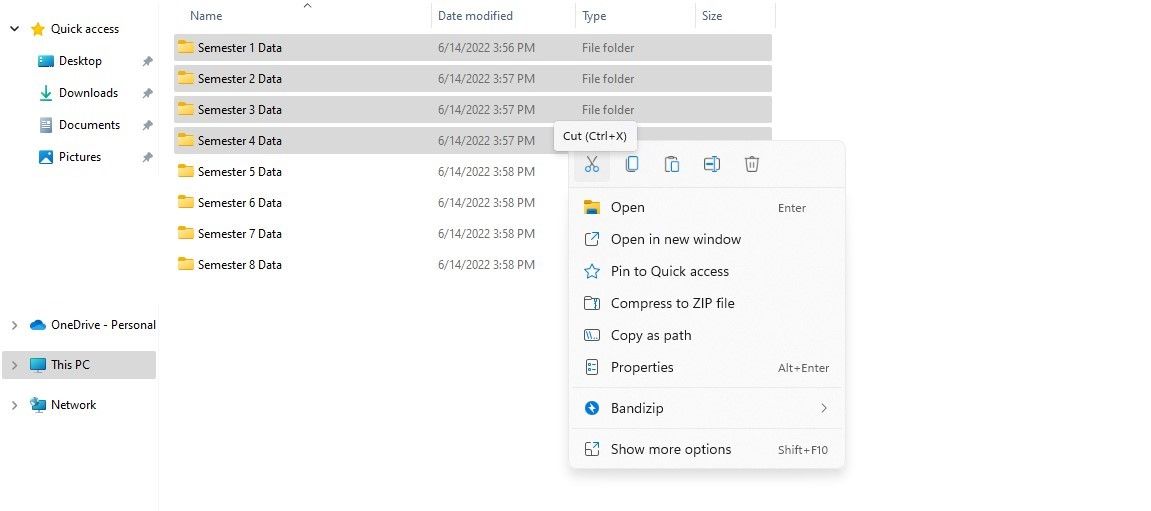Expand the Network node
Image resolution: width=1151 pixels, height=511 pixels.
[14, 405]
